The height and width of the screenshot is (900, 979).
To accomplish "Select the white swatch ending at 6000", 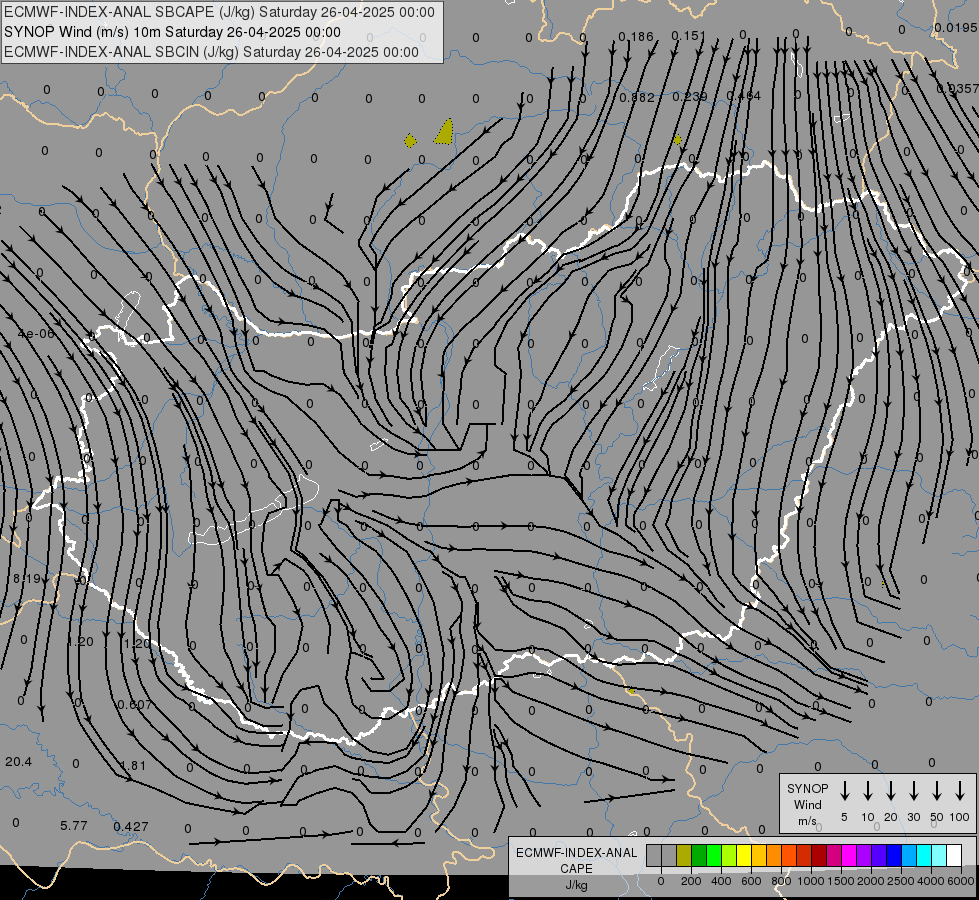I will pos(953,855).
